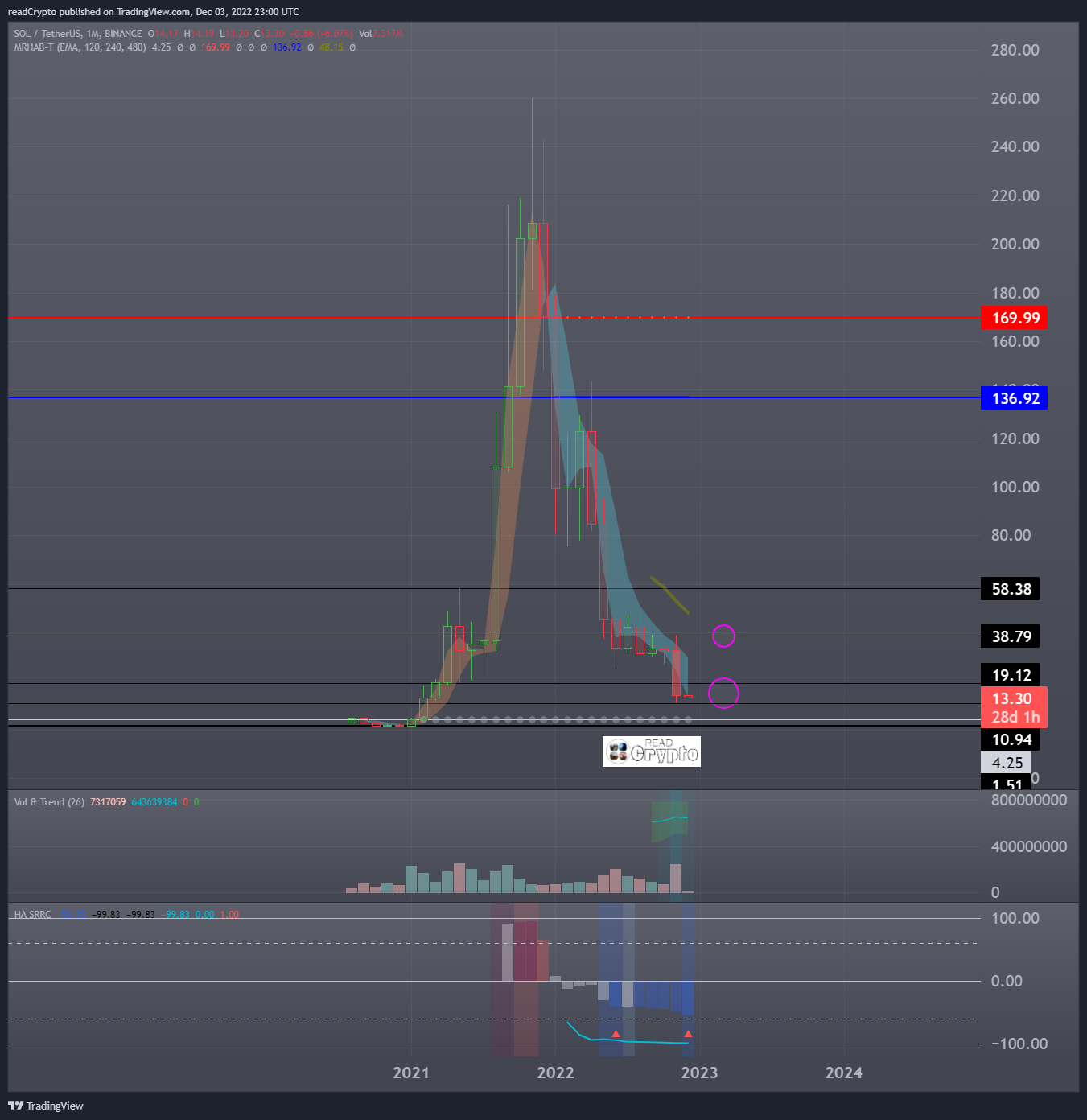The image size is (1087, 1120).
Task: Click the -100.00 oscillator axis label
Action: click(x=1019, y=1044)
